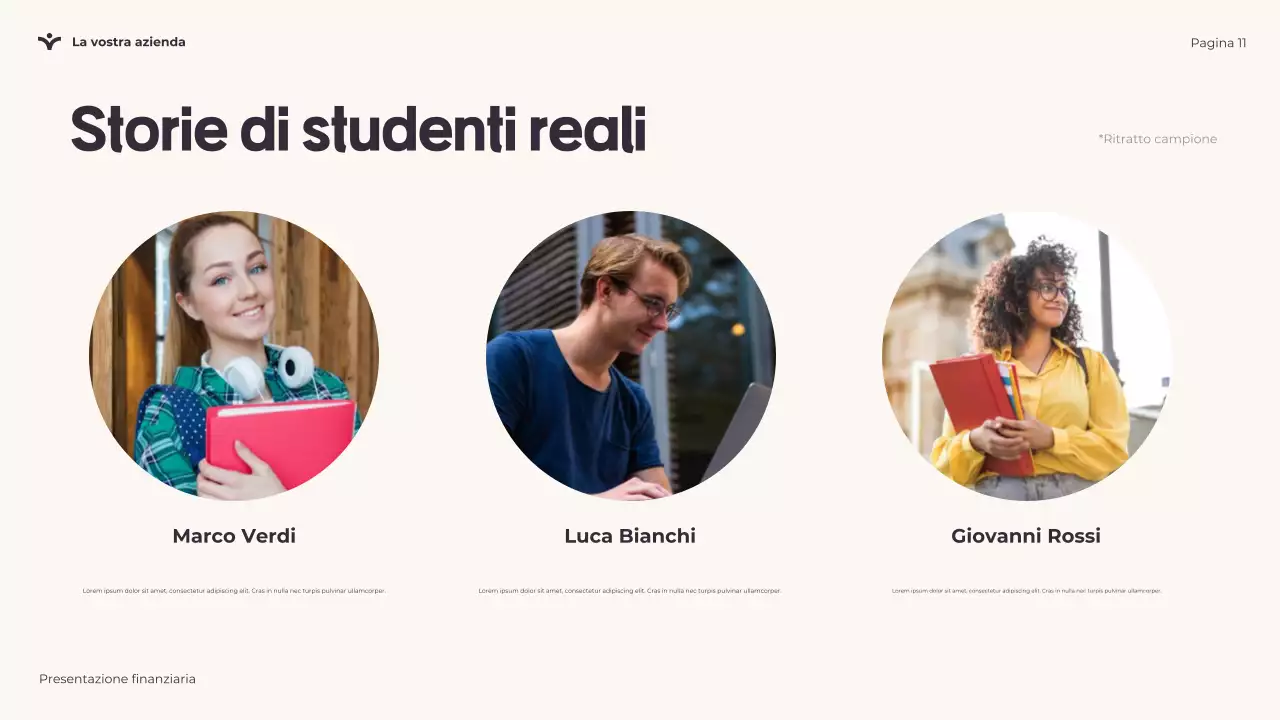The width and height of the screenshot is (1280, 720).
Task: Click the name "Luca Bianchi"
Action: pos(630,536)
